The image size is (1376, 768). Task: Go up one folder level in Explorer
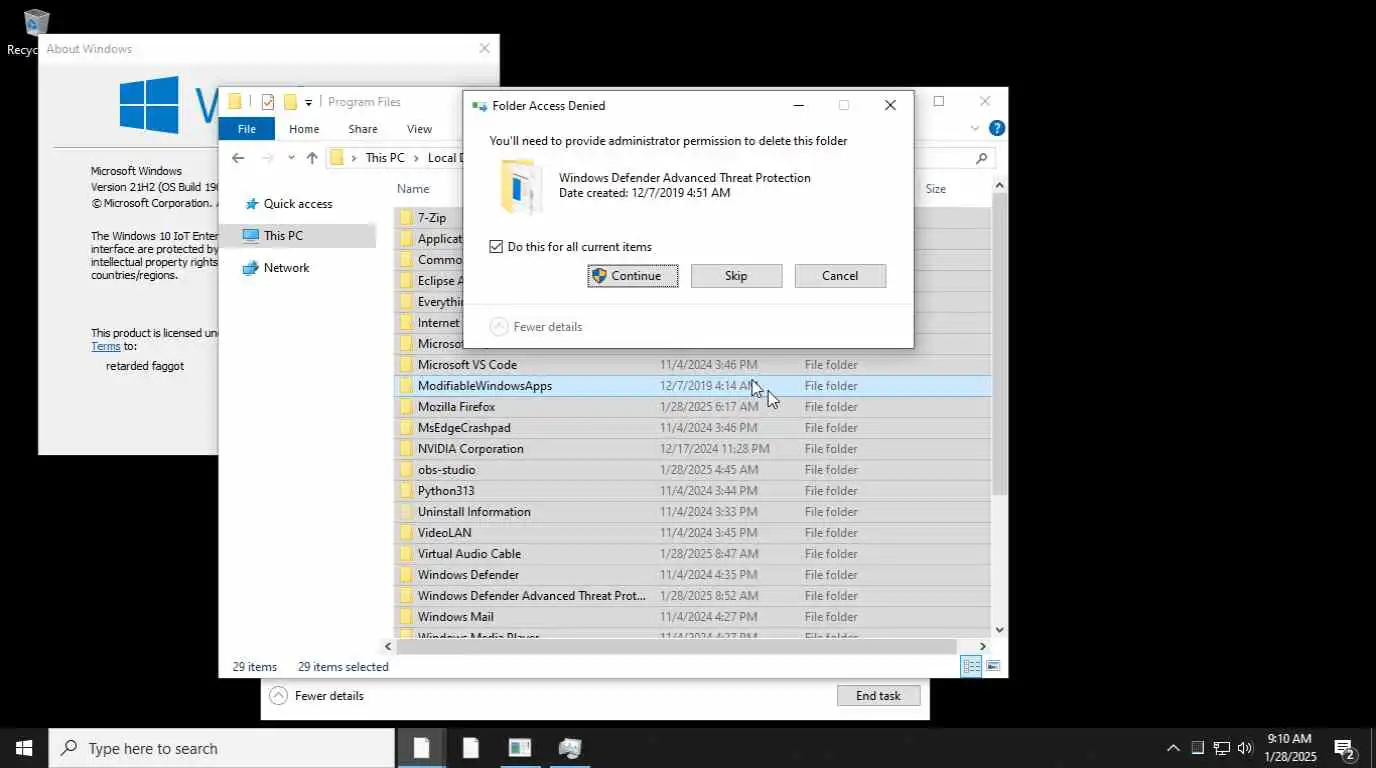[312, 158]
